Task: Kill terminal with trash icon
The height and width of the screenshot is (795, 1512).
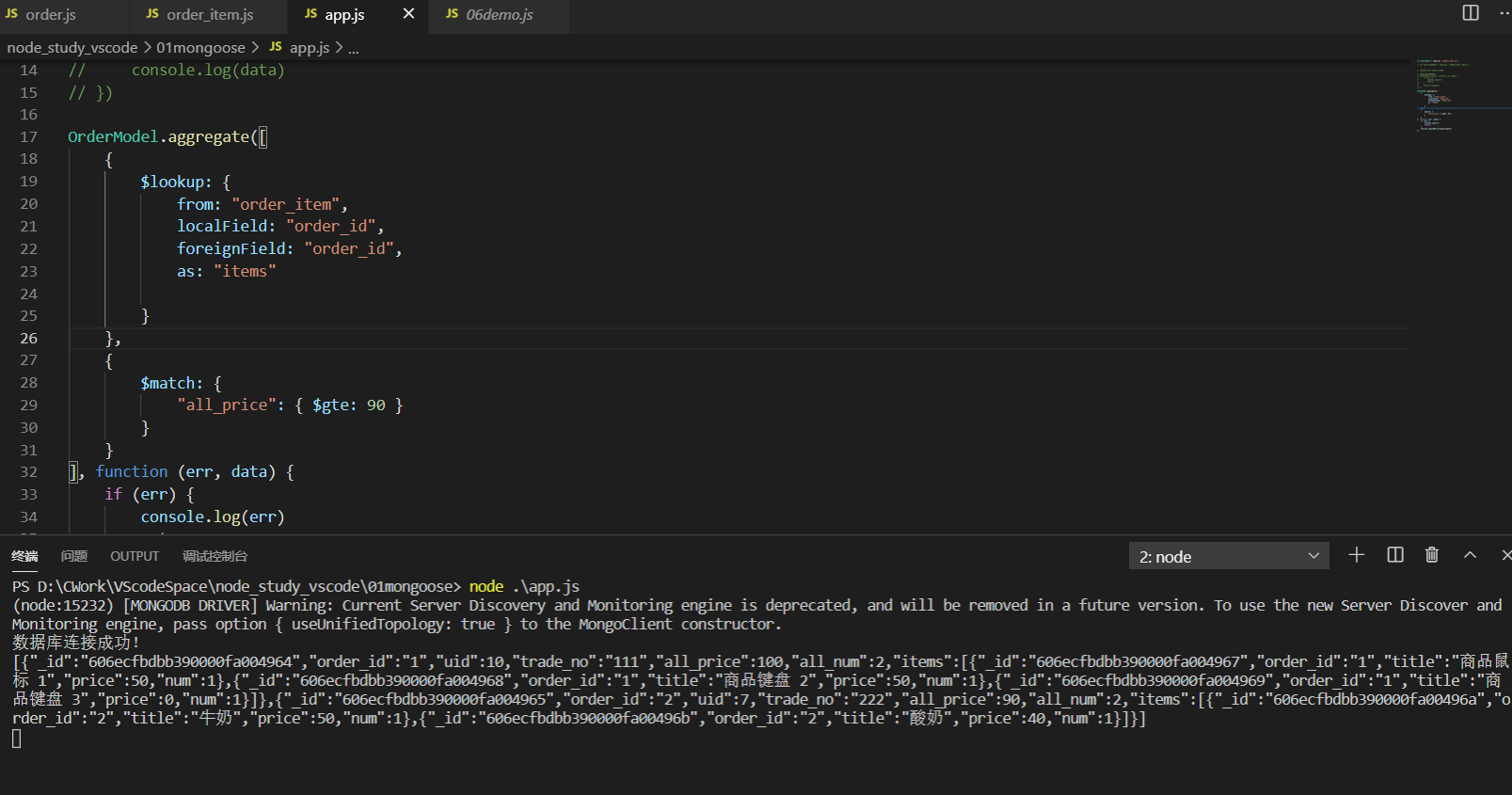Action: click(x=1432, y=555)
